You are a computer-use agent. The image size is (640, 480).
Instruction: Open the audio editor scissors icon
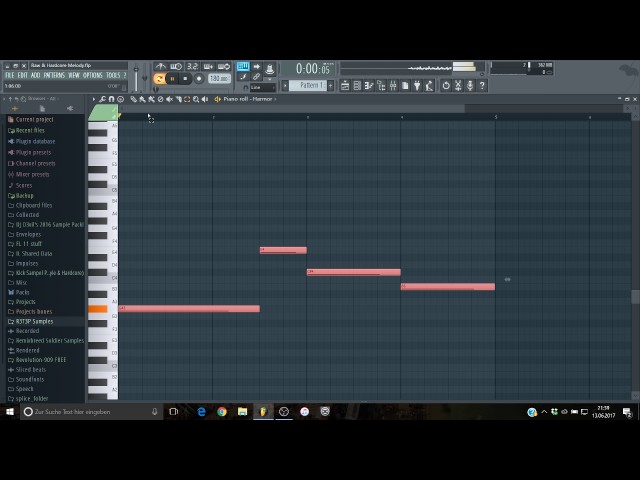(x=458, y=86)
